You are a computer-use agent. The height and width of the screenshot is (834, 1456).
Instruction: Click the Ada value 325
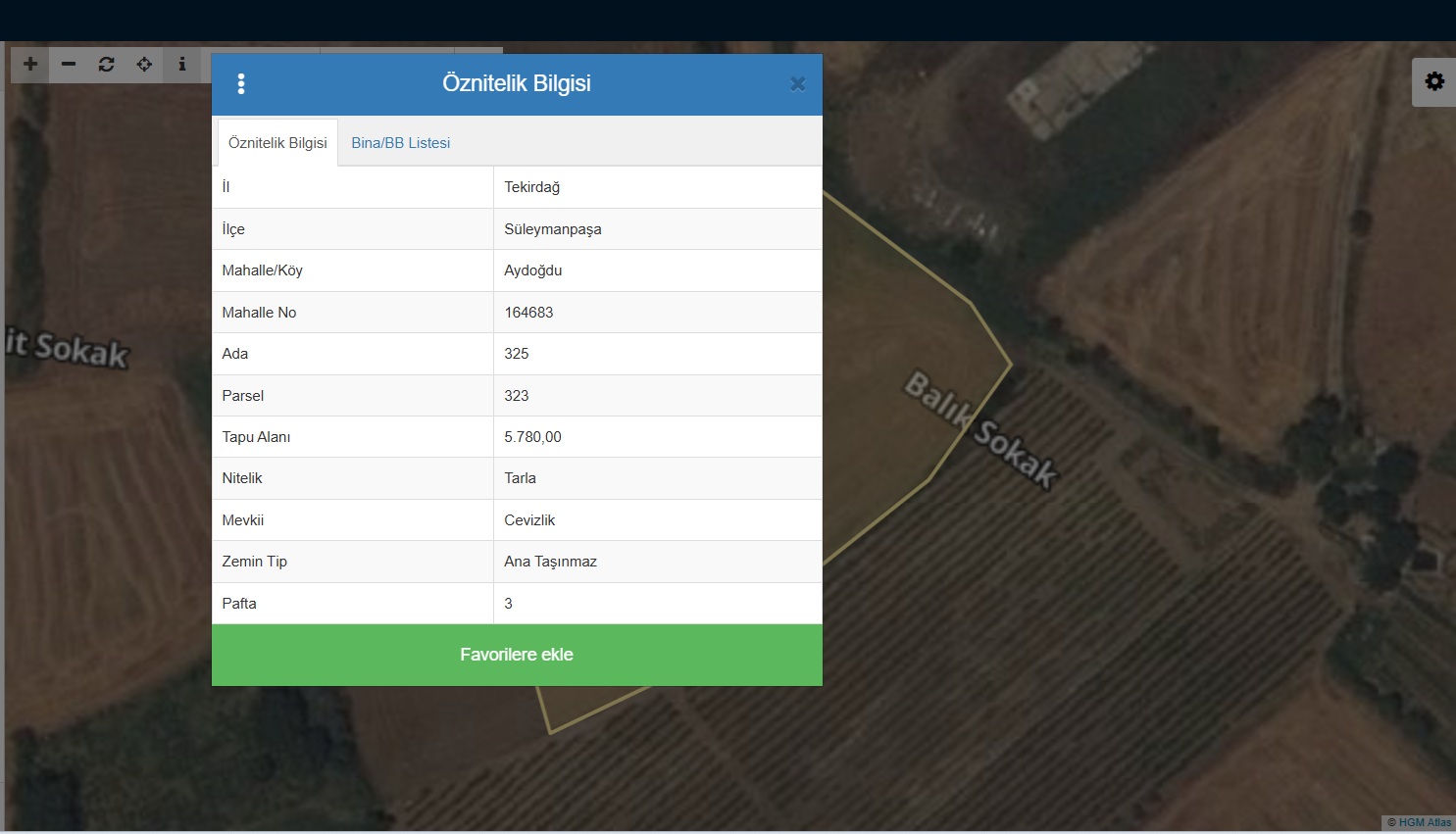click(x=517, y=354)
